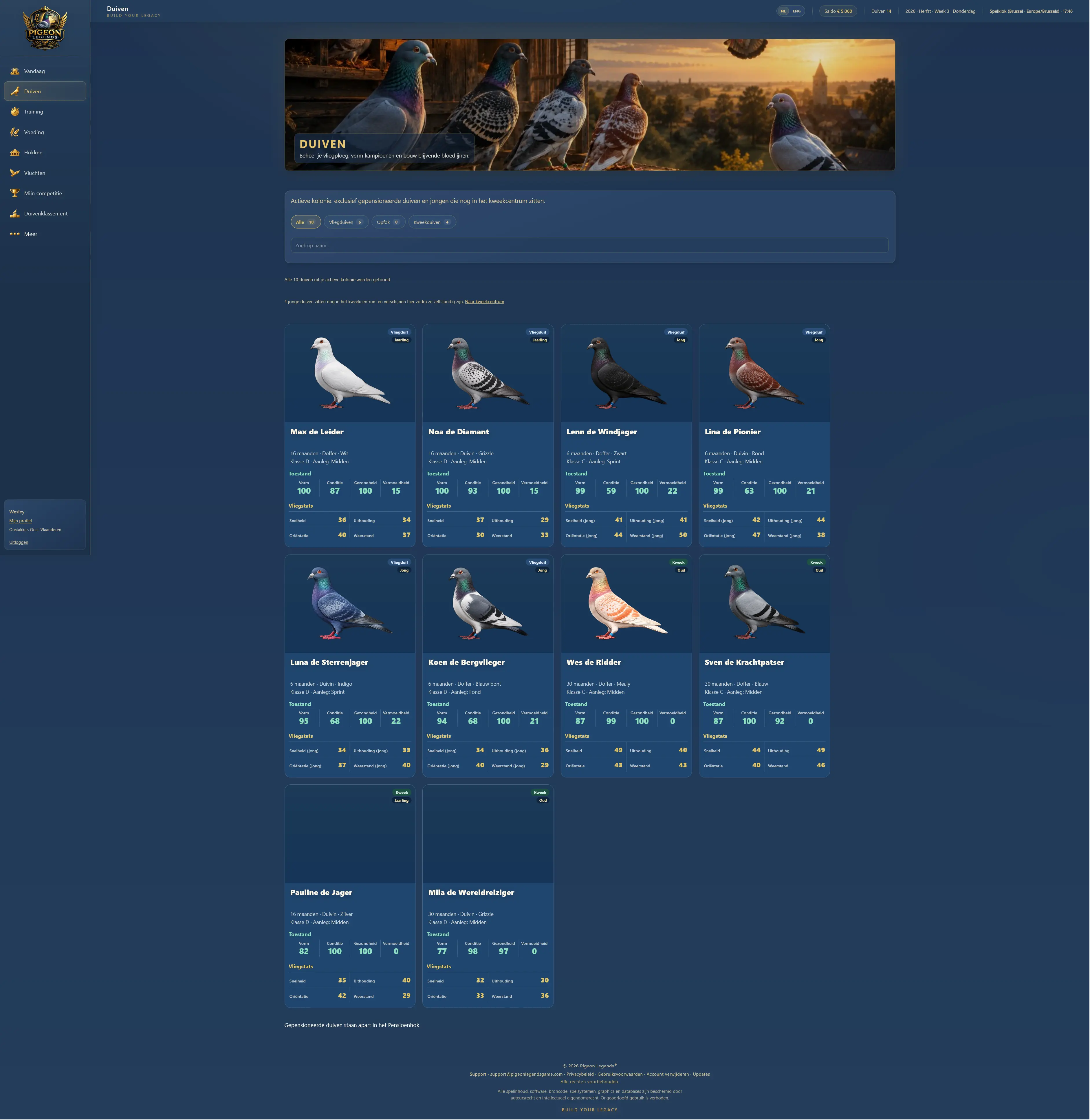
Task: Open the Vandaag sidebar icon
Action: click(15, 71)
